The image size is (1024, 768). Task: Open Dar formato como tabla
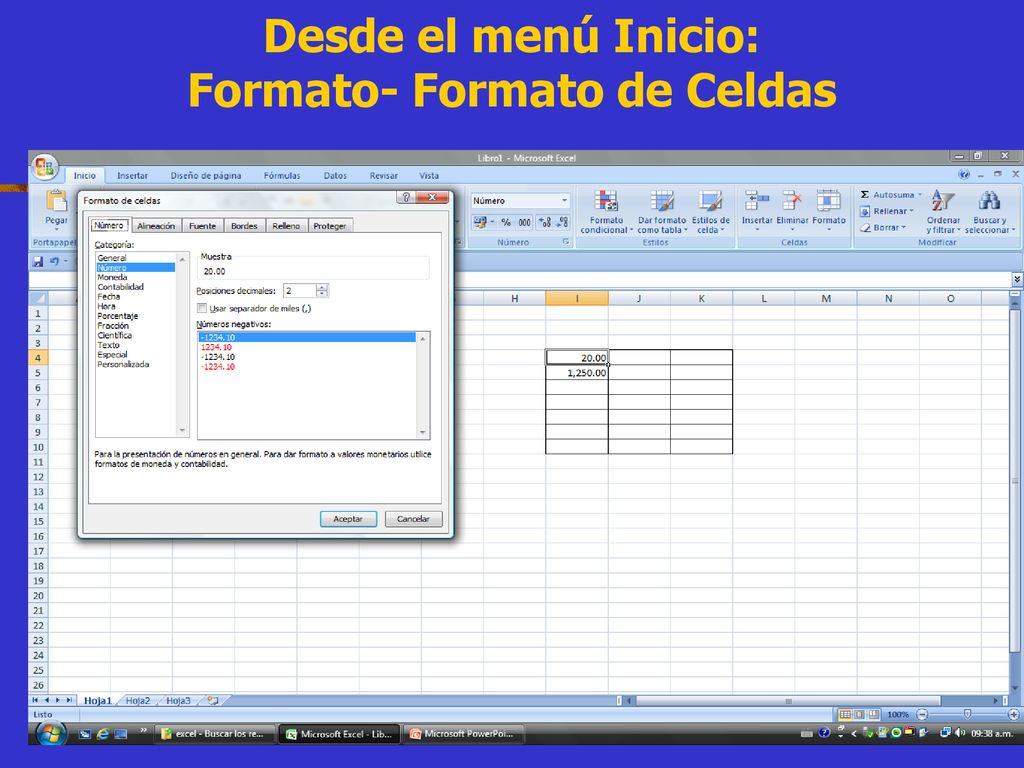[662, 212]
